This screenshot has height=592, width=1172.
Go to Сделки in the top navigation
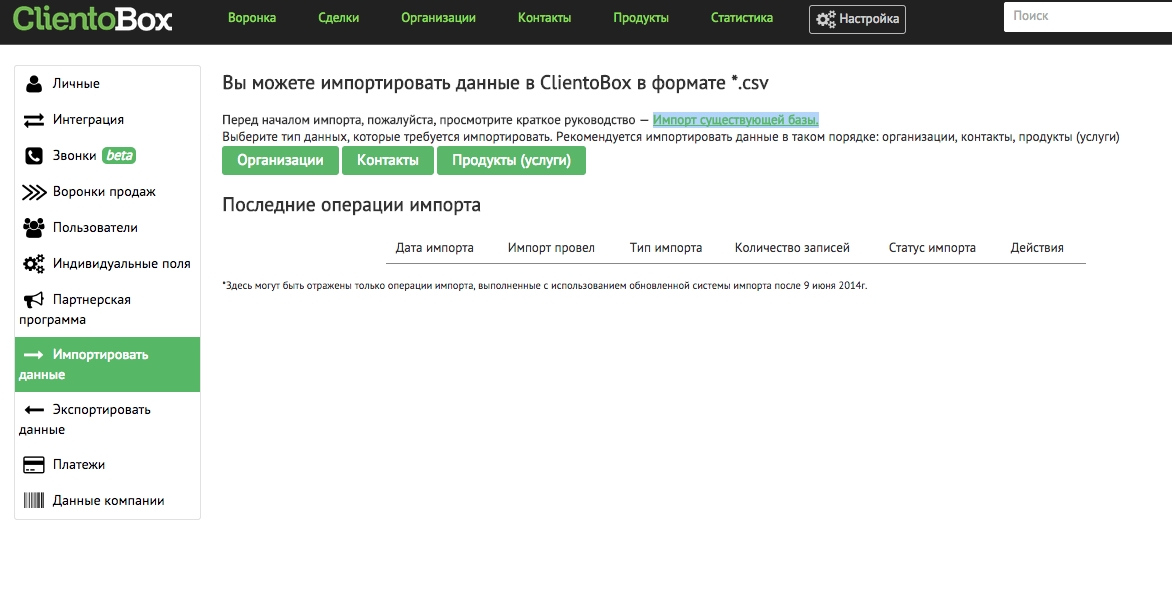tap(339, 18)
